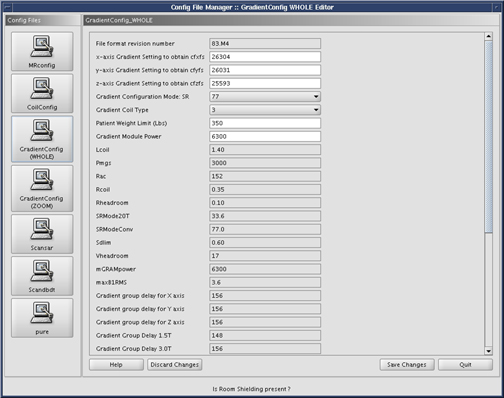
Task: Select the pure config icon
Action: click(x=42, y=318)
